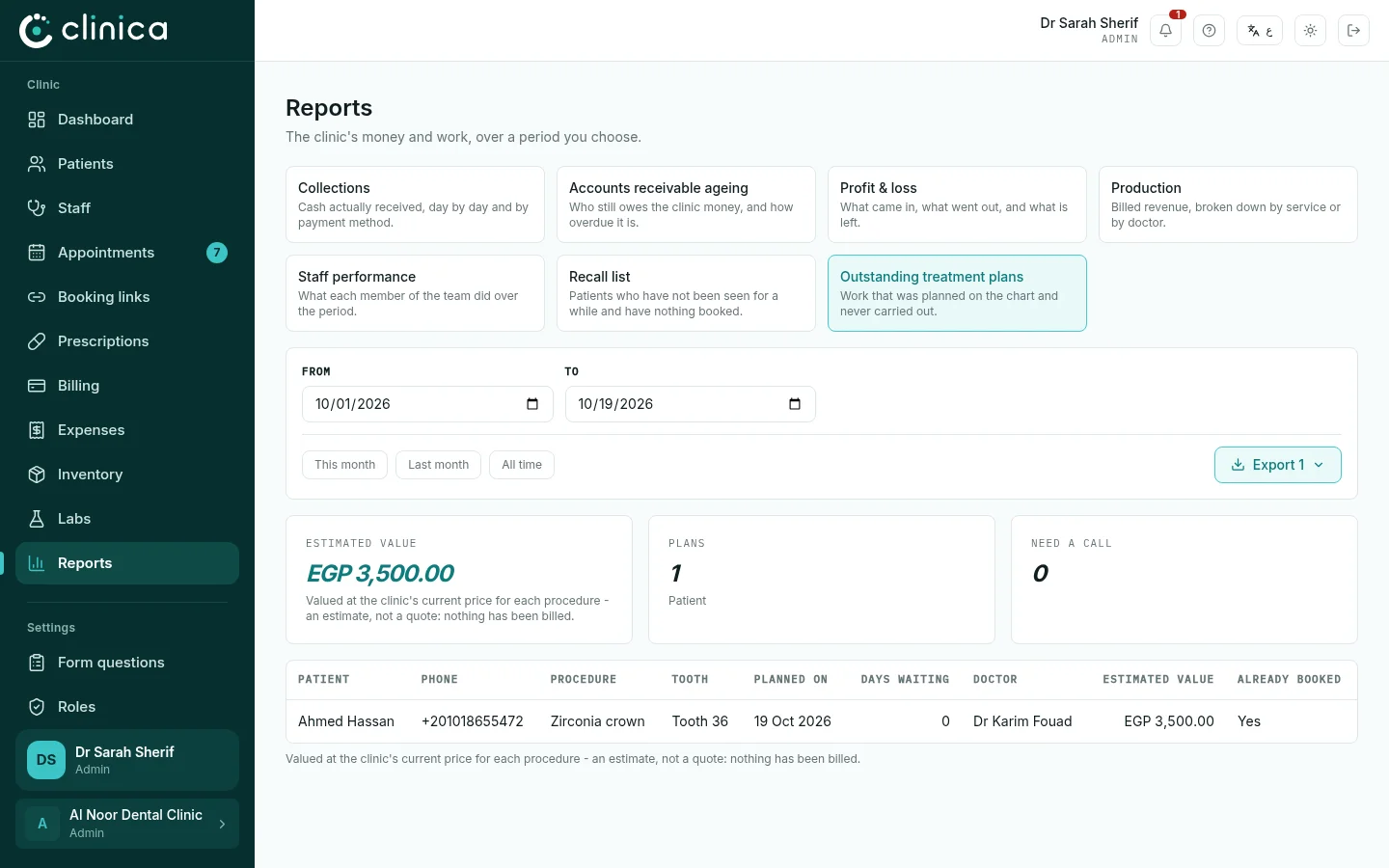Click phone number +201018655472
The height and width of the screenshot is (868, 1389).
pos(473,721)
